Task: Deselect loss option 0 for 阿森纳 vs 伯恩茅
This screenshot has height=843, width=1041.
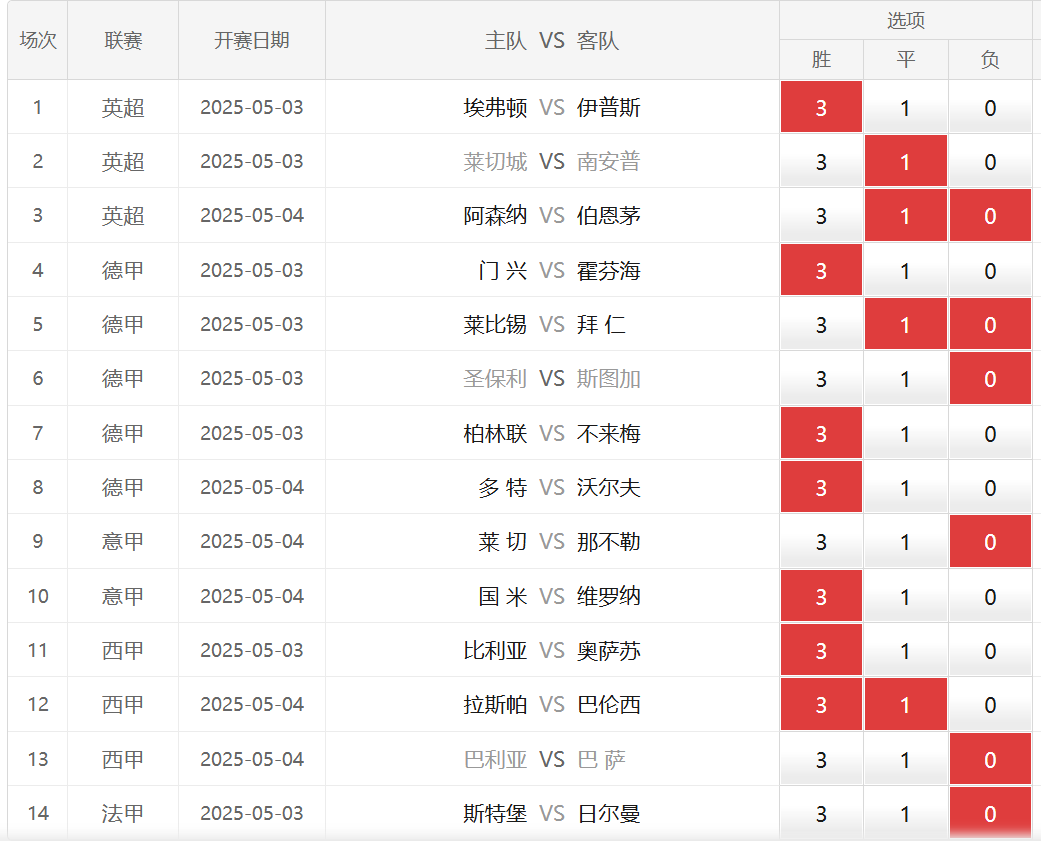Action: (990, 216)
